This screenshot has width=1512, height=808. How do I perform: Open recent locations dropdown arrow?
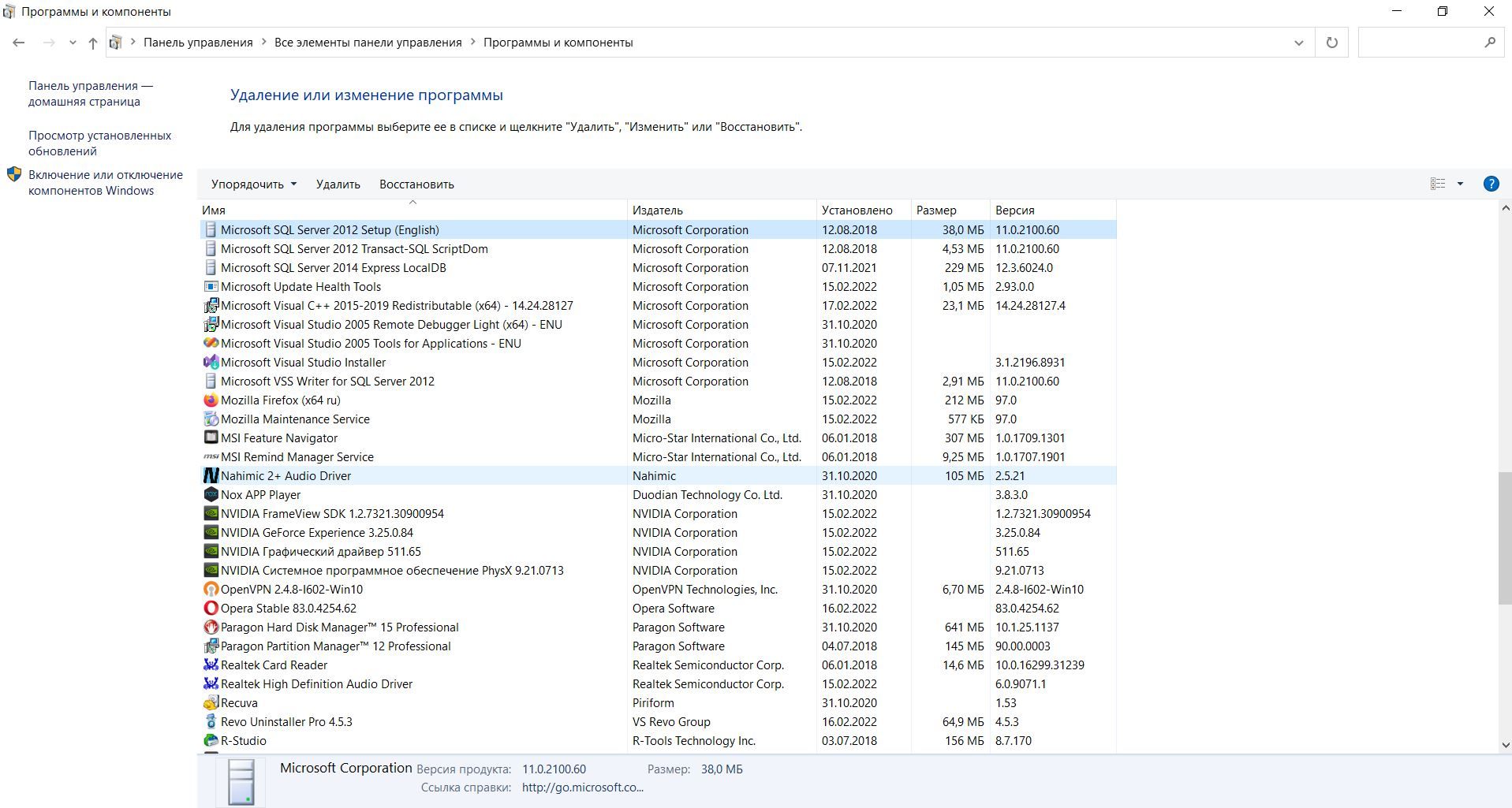click(x=73, y=43)
